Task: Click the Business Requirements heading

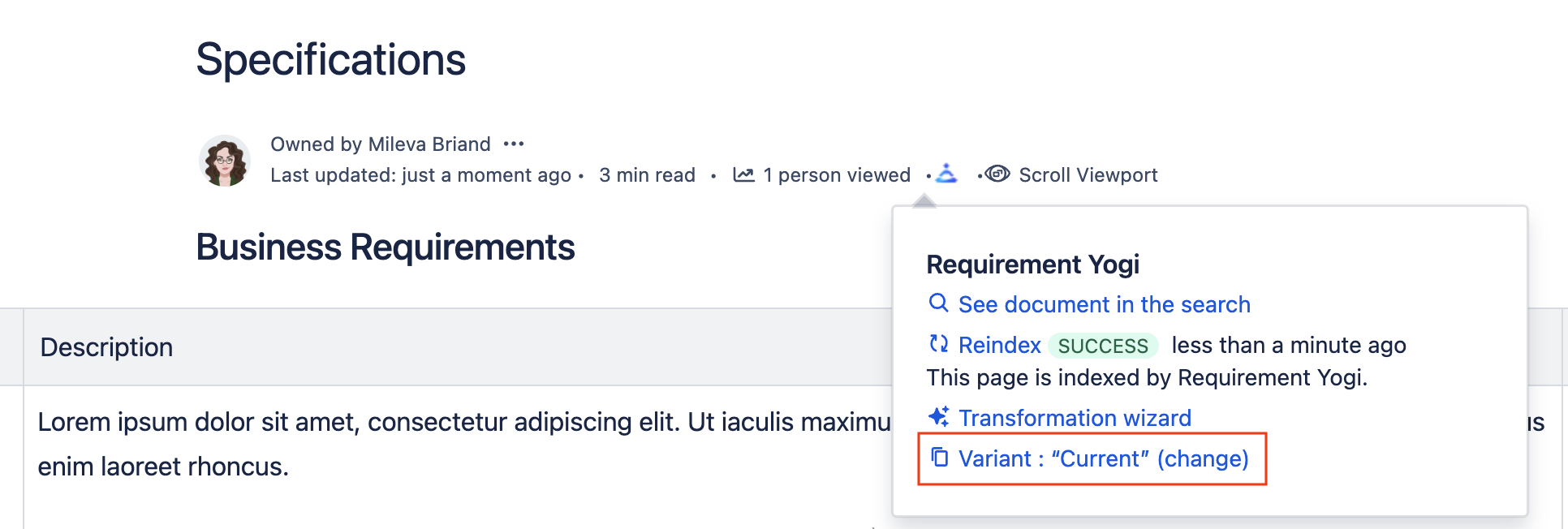Action: 386,247
